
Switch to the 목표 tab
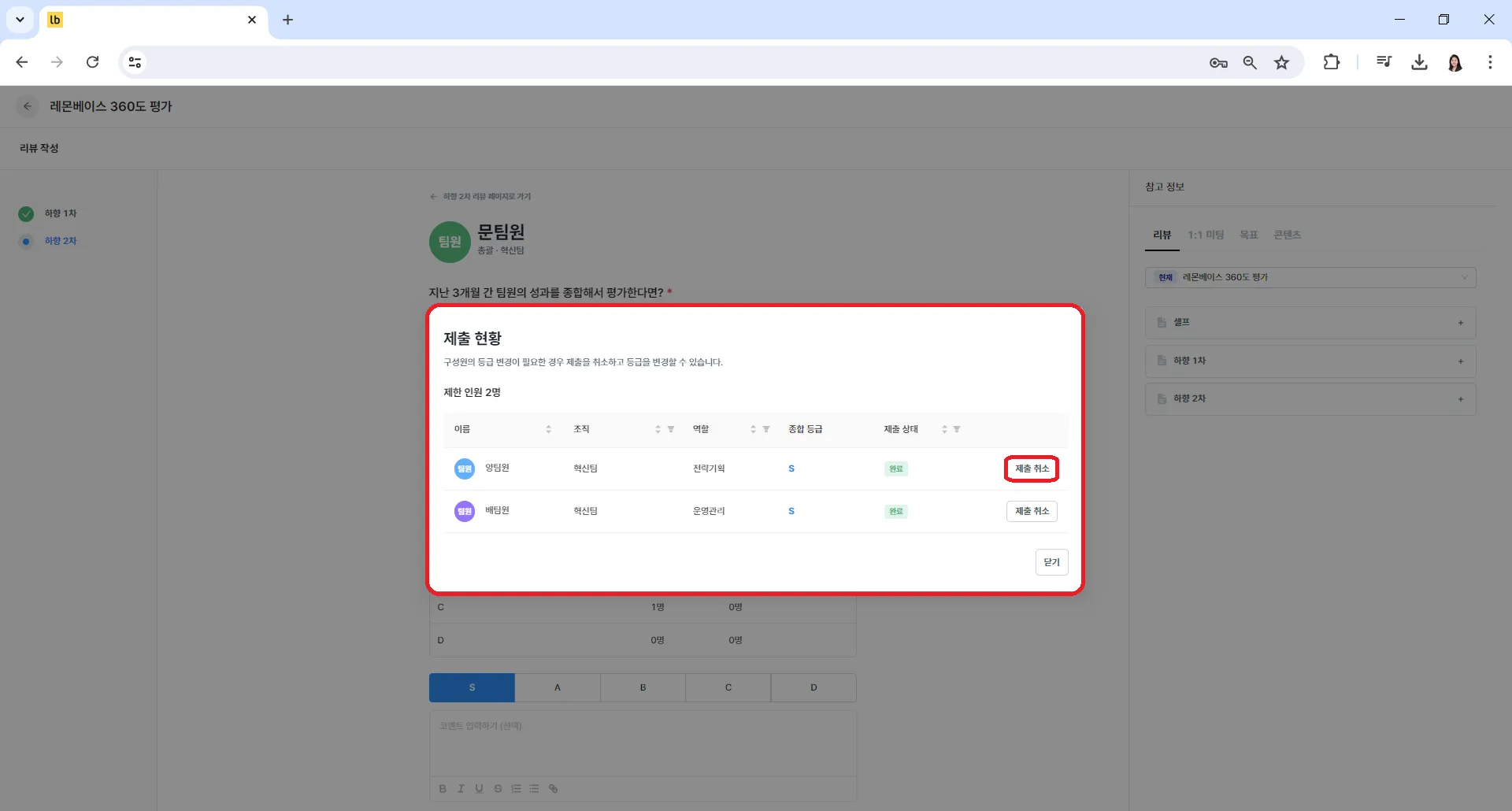tap(1248, 235)
